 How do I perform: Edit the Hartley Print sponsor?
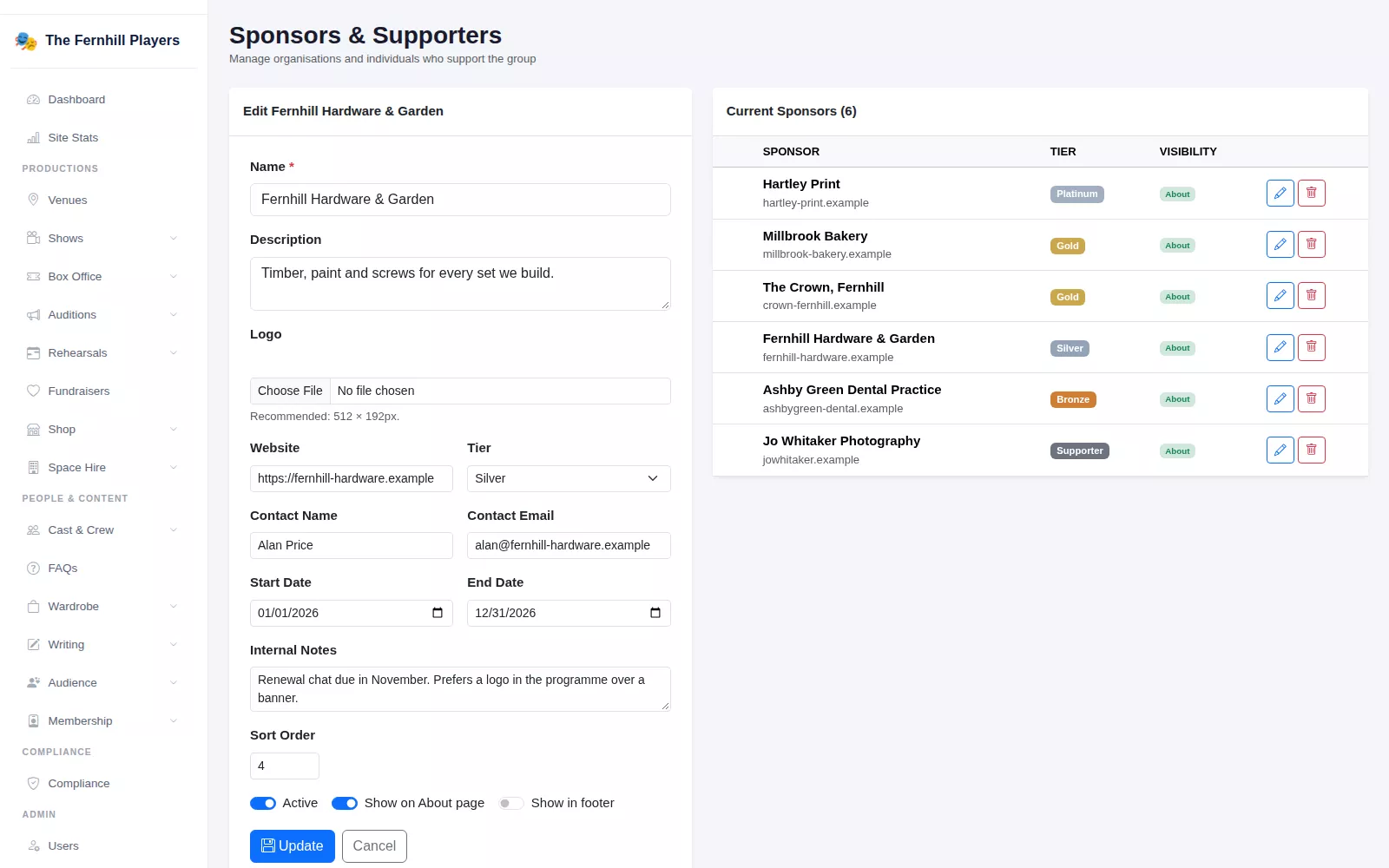coord(1280,193)
